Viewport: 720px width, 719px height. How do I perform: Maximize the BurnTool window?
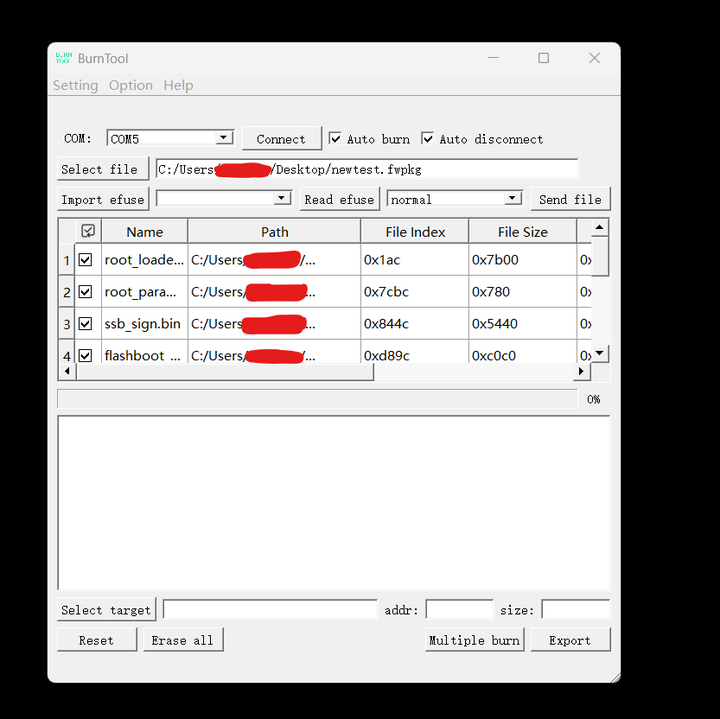544,58
